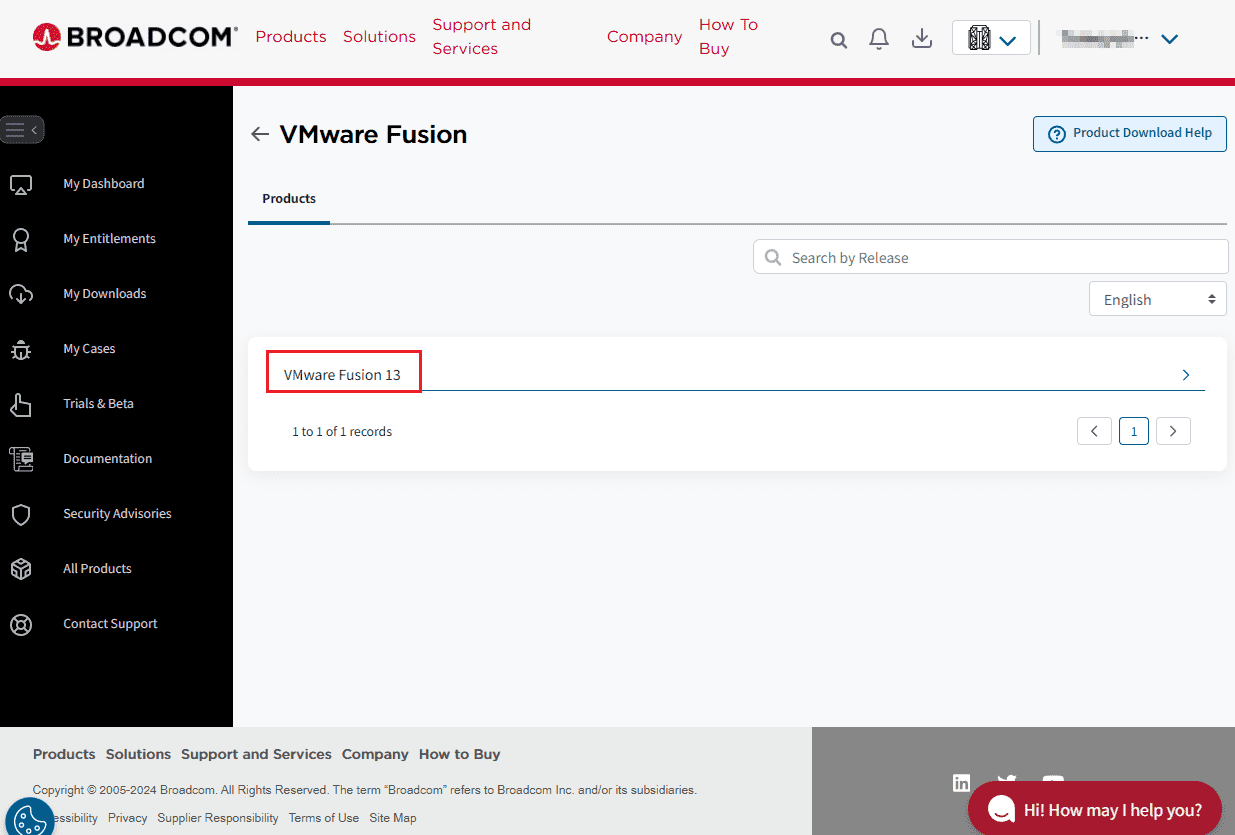Open the search magnifier icon in header
The image size is (1235, 835).
(x=839, y=40)
